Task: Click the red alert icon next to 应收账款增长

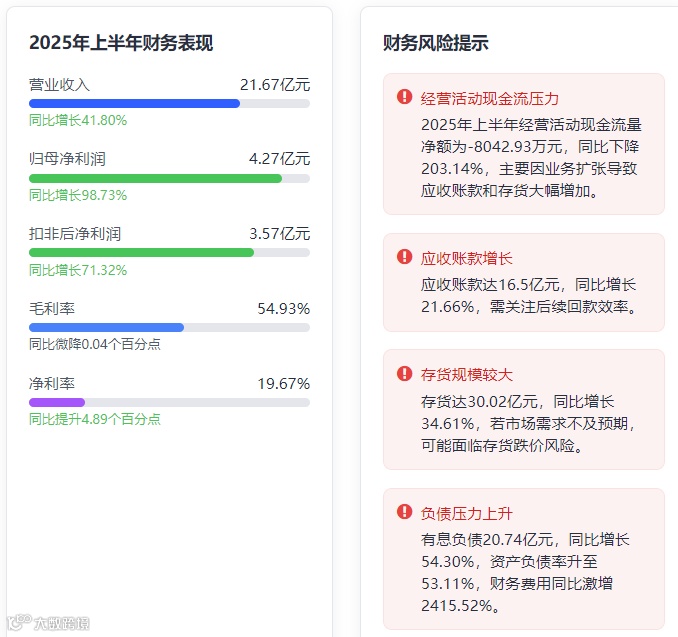Action: click(x=404, y=257)
